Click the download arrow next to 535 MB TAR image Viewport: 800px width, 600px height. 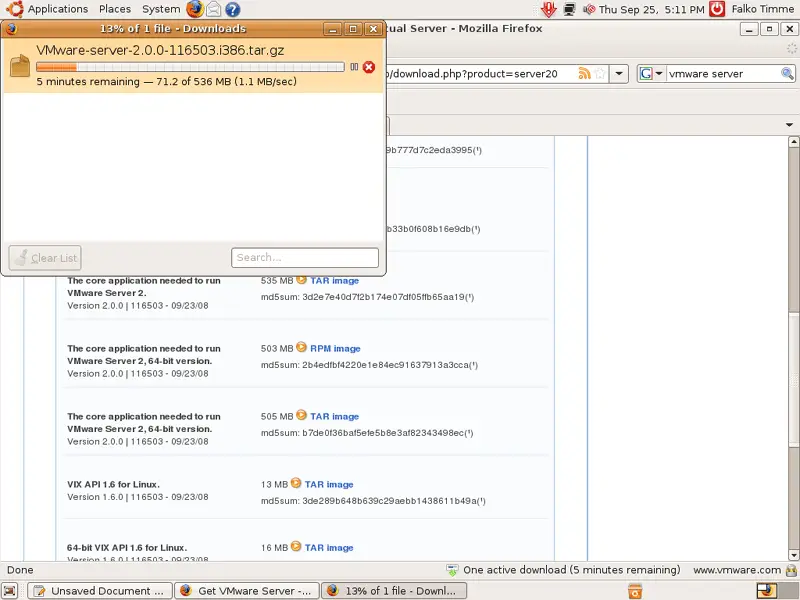point(301,280)
